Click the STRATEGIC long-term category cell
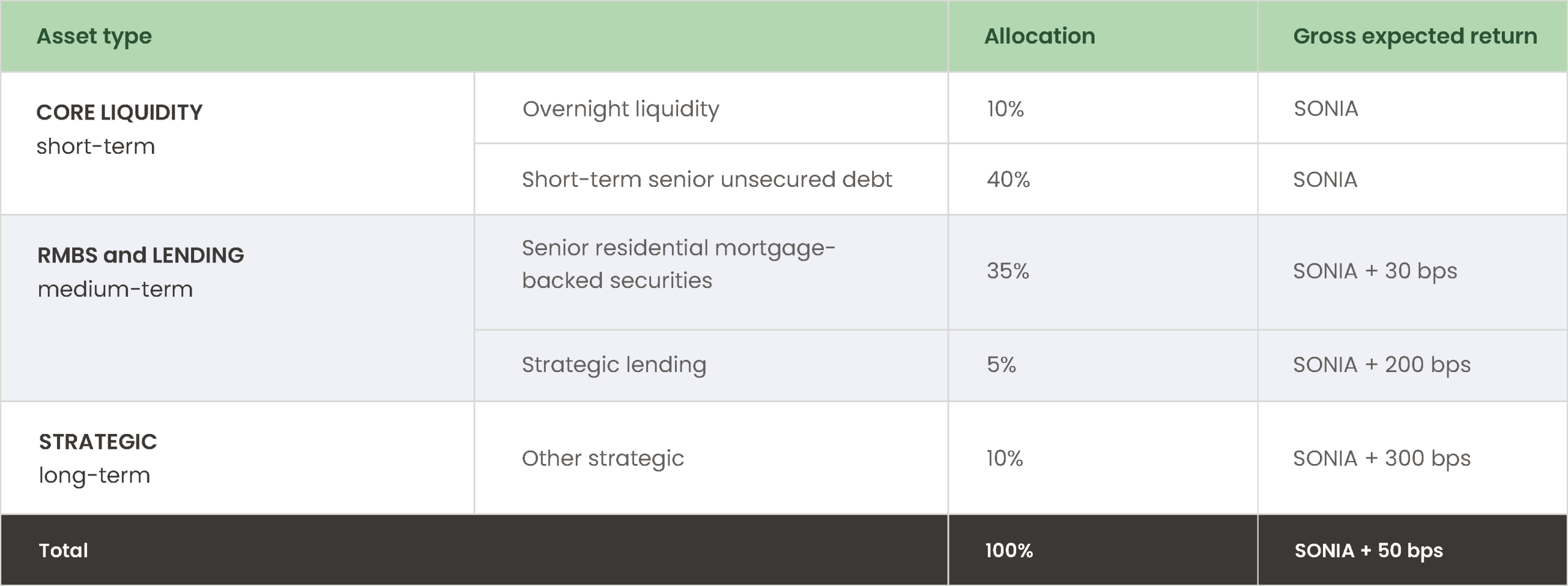The width and height of the screenshot is (1568, 586). pos(97,458)
